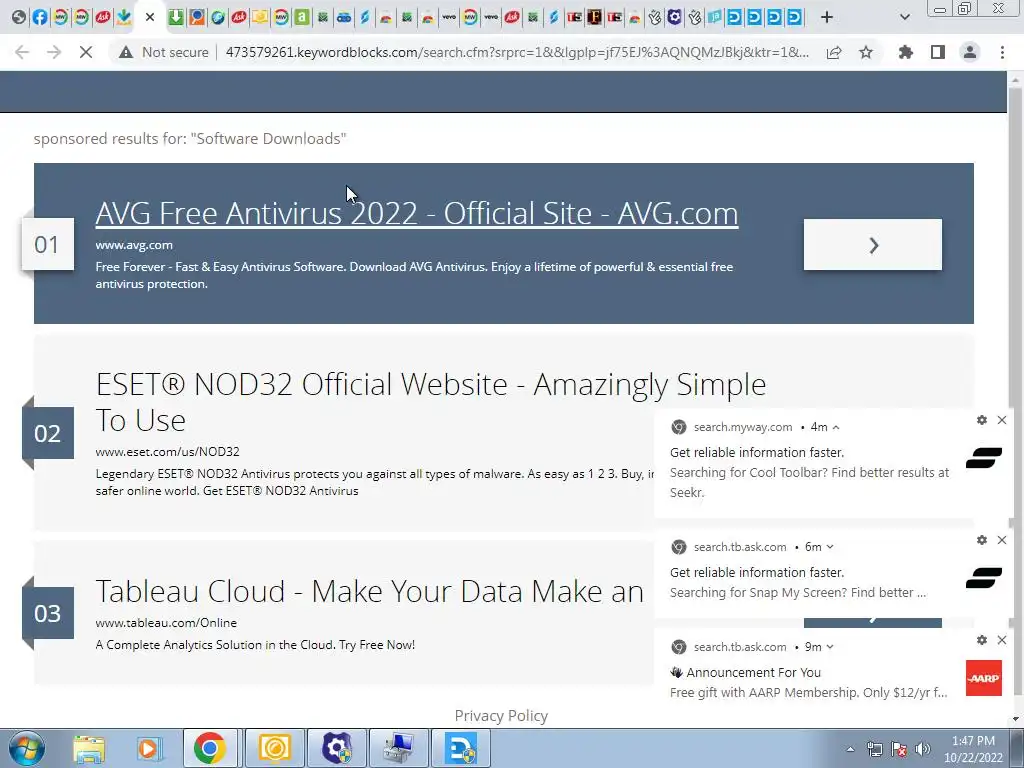This screenshot has height=768, width=1024.
Task: Click the volume speaker tray icon
Action: pos(923,749)
